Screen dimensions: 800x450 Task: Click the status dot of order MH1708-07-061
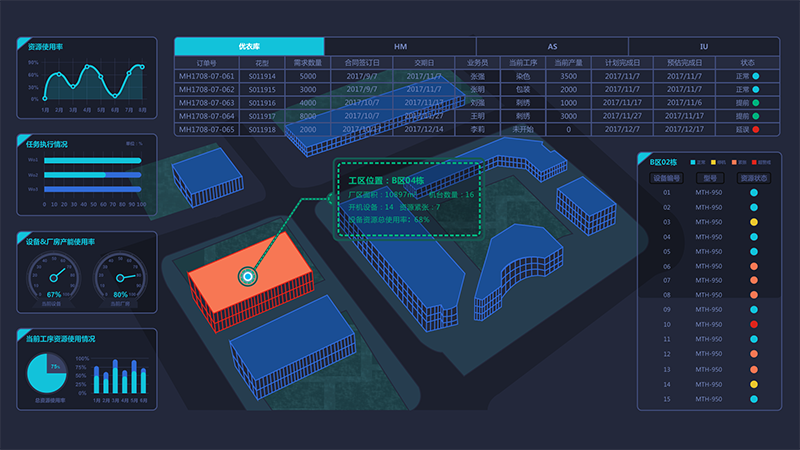coord(755,76)
